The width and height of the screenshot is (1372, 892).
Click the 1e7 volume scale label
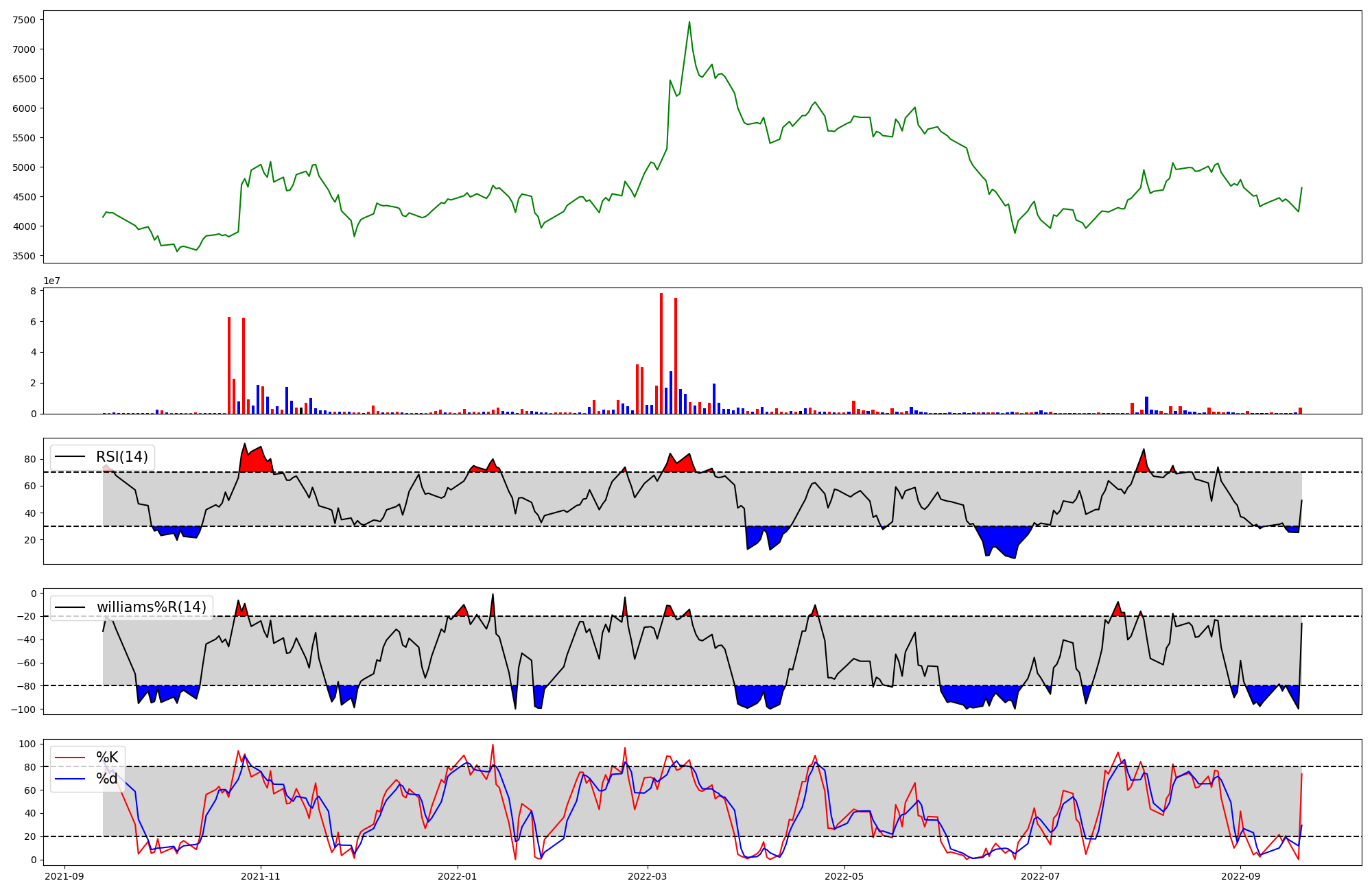coord(52,281)
